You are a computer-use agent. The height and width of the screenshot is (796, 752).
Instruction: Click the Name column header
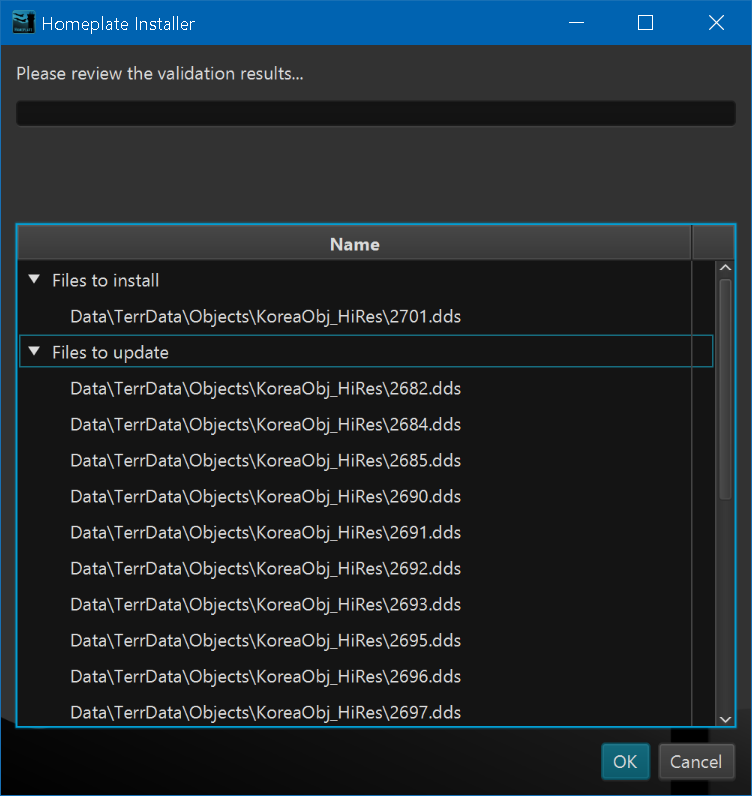(x=354, y=244)
